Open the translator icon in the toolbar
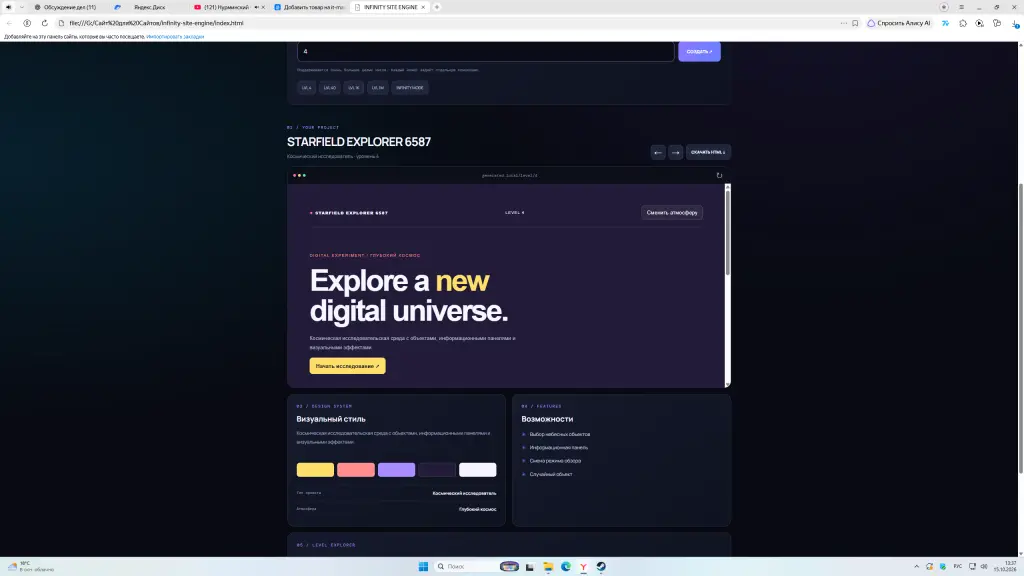The height and width of the screenshot is (576, 1024). pyautogui.click(x=945, y=23)
